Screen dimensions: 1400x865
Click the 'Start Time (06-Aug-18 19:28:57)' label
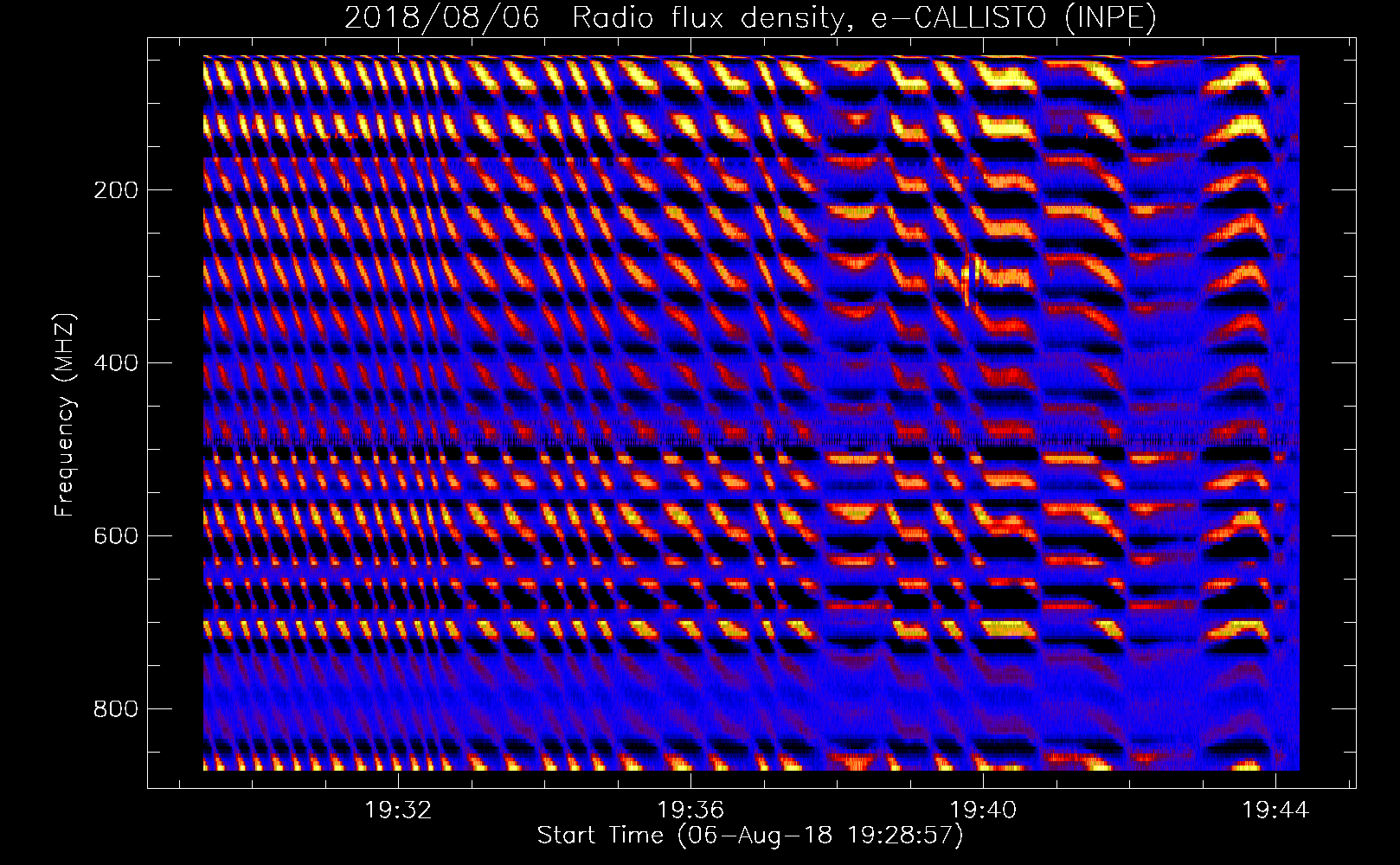point(750,836)
